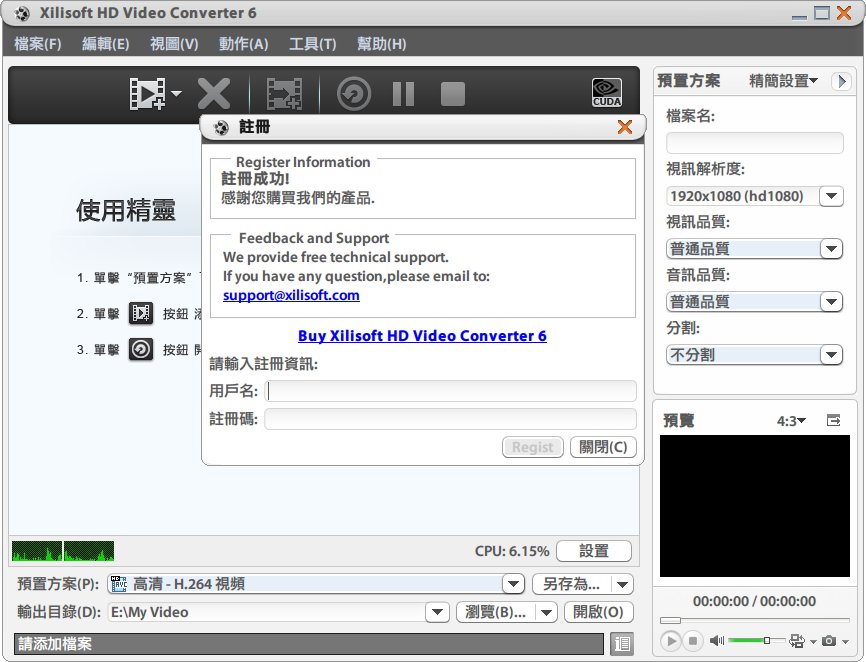Open the 預置方案(P) profile combo box
The width and height of the screenshot is (866, 662).
tap(315, 584)
